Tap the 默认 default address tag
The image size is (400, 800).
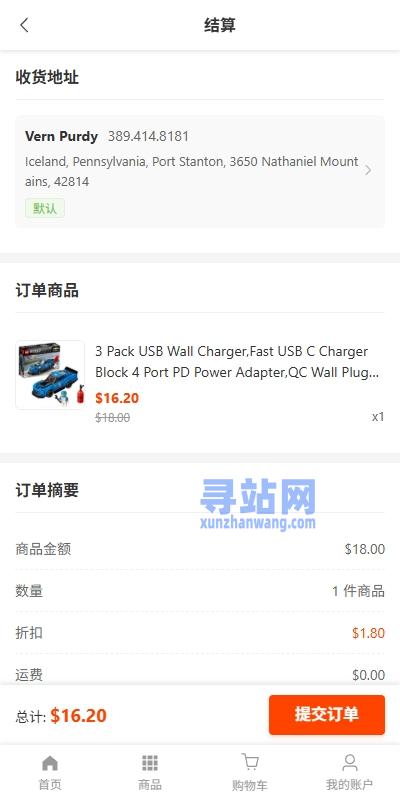click(x=45, y=208)
